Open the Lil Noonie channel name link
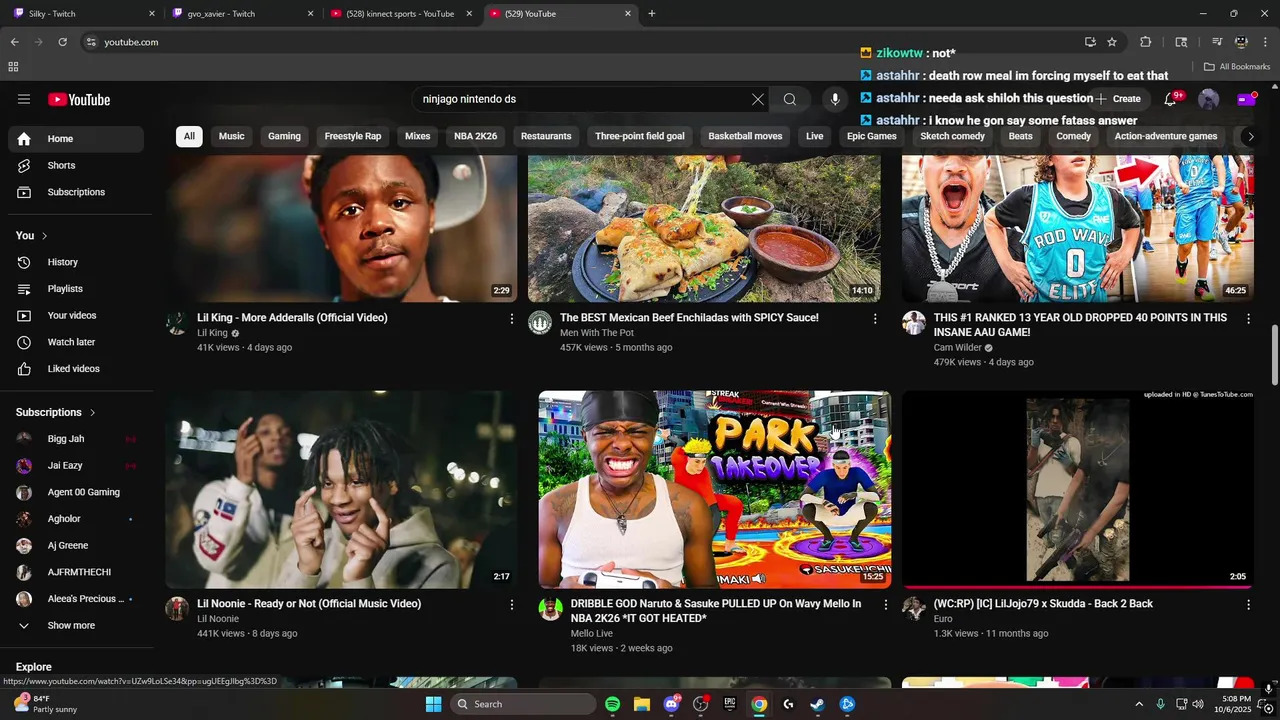The width and height of the screenshot is (1280, 720). [x=218, y=619]
